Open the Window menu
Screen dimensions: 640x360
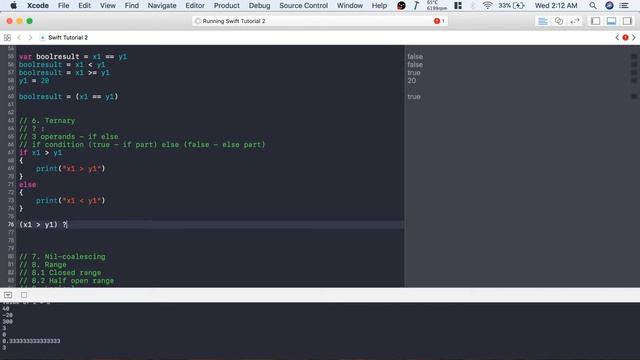coord(349,5)
